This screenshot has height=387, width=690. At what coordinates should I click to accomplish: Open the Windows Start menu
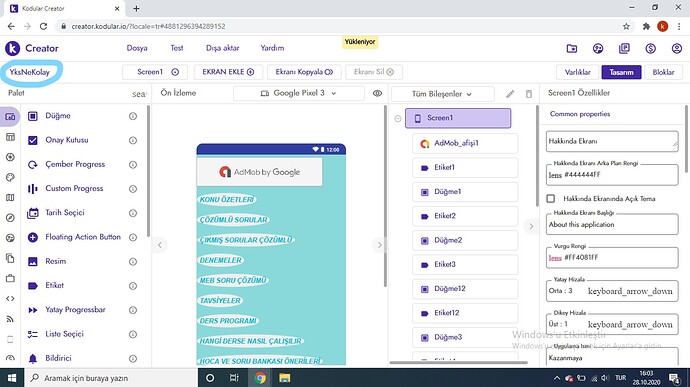click(12, 378)
